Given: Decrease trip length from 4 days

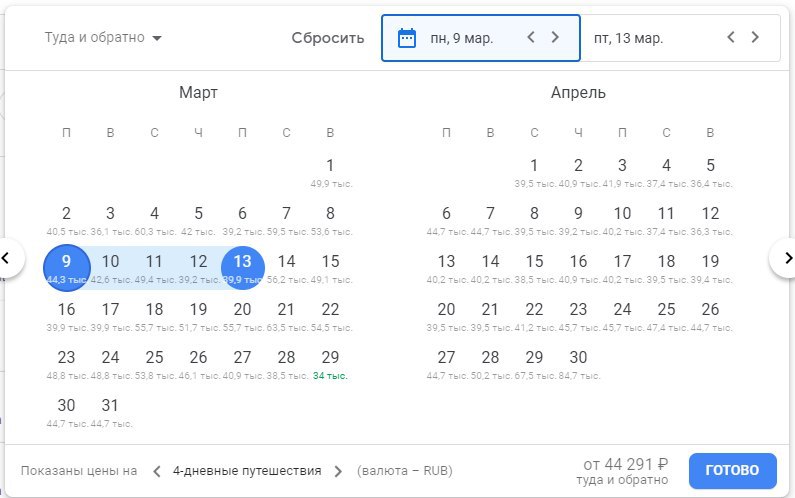Looking at the screenshot, I should [156, 471].
